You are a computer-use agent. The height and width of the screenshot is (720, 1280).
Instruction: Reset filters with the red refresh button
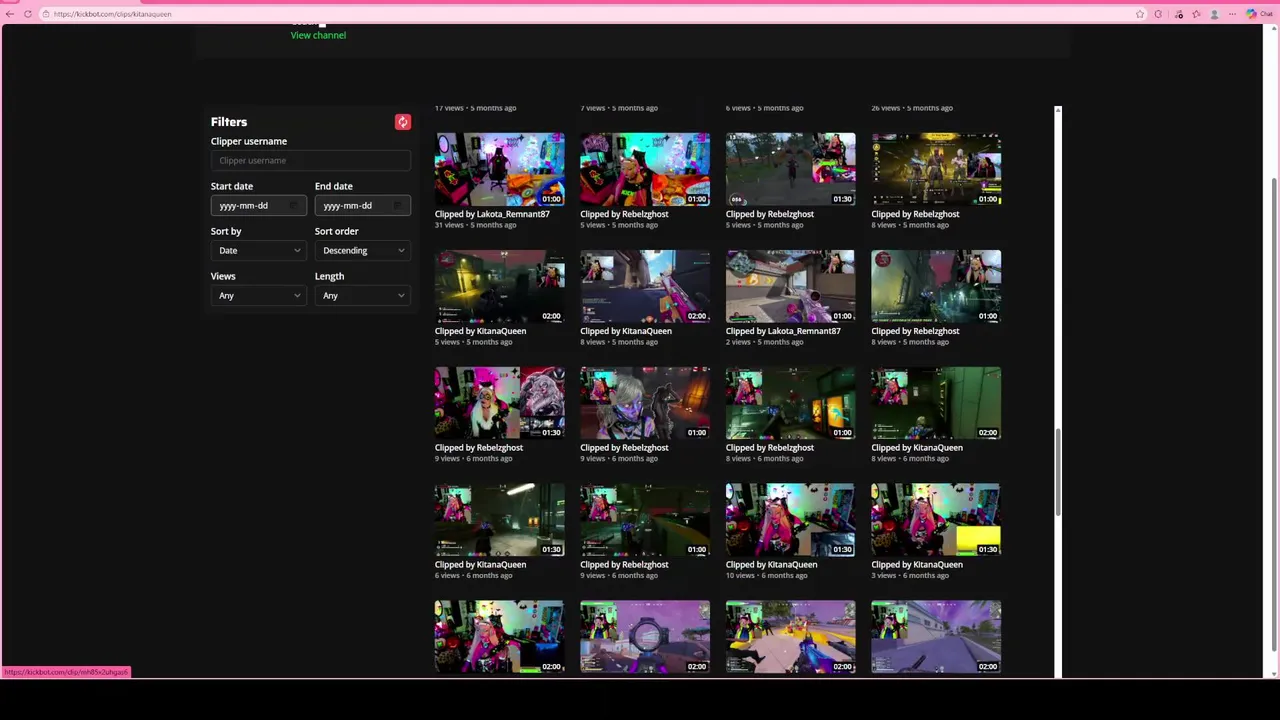coord(403,122)
